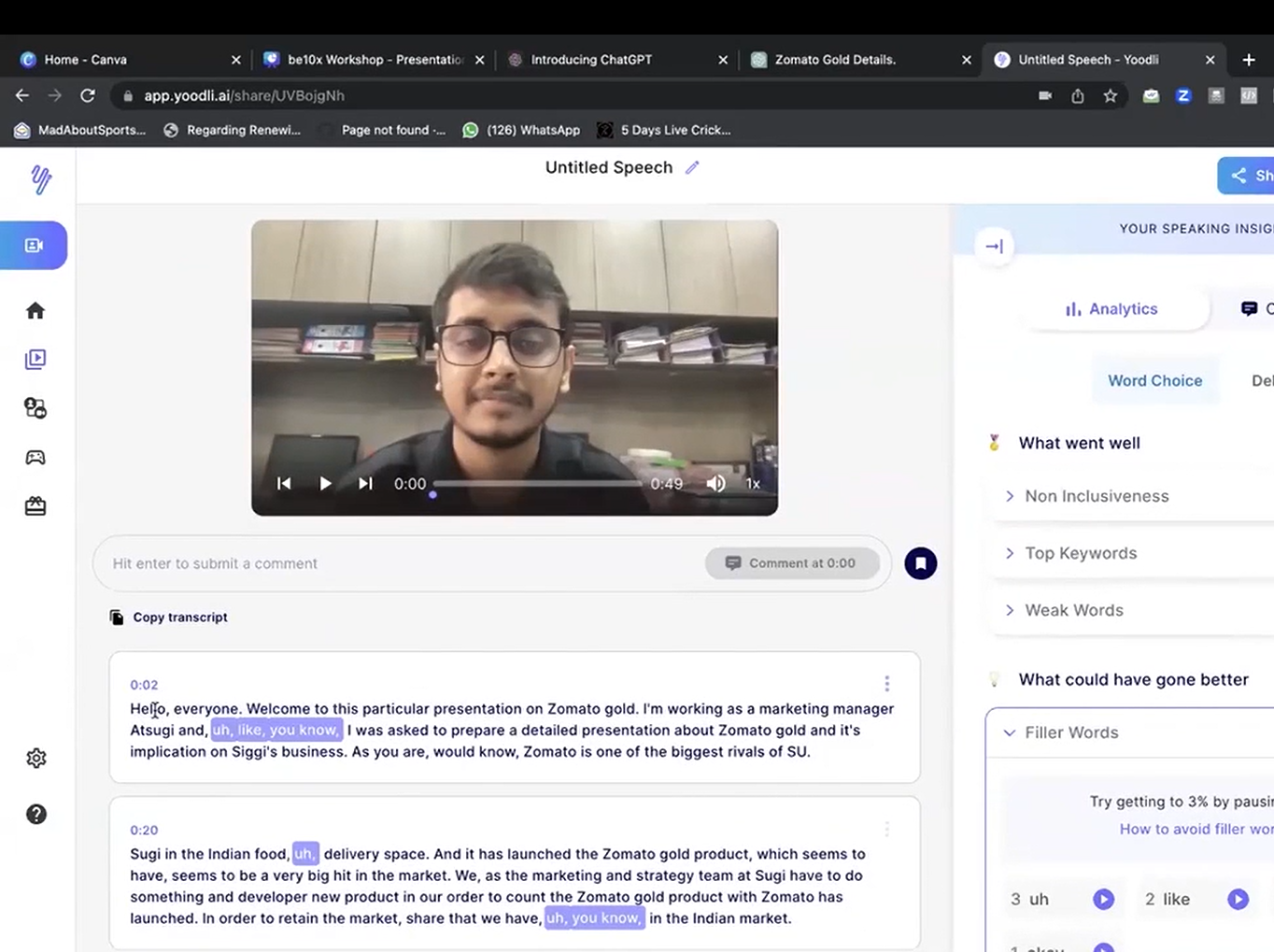Mute the video volume

coord(715,483)
